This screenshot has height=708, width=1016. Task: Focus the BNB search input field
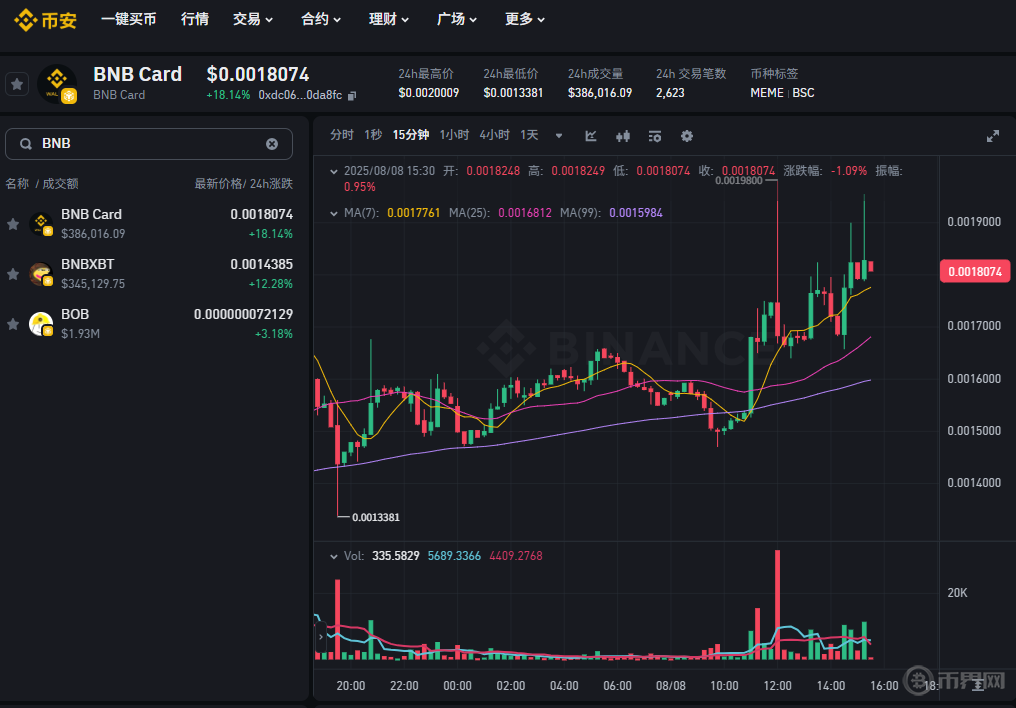click(x=149, y=144)
